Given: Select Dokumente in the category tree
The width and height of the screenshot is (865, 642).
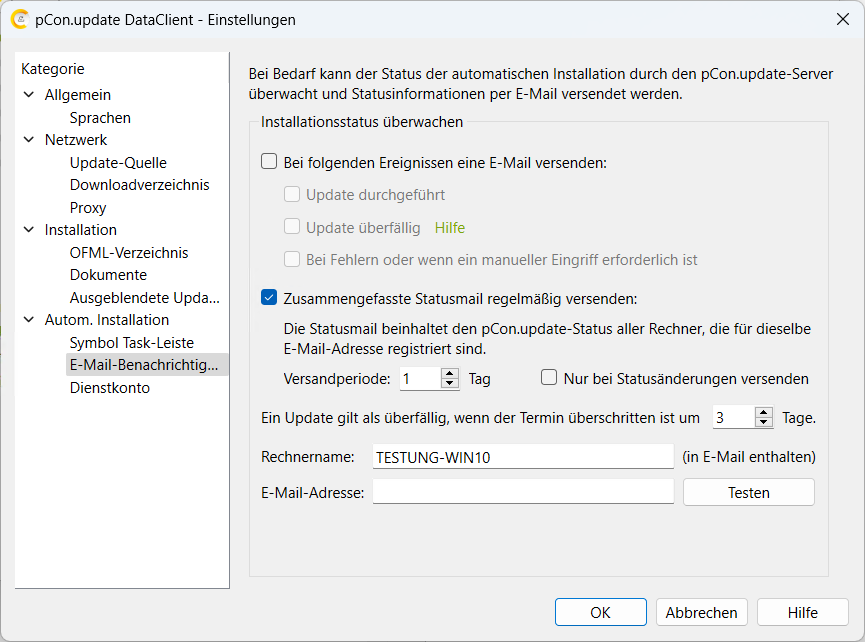Looking at the screenshot, I should click(108, 275).
